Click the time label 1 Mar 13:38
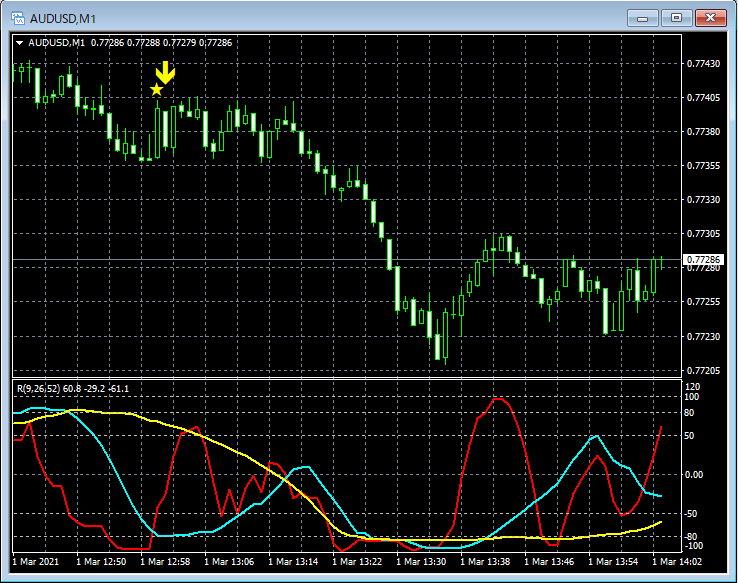The width and height of the screenshot is (739, 583). tap(485, 562)
